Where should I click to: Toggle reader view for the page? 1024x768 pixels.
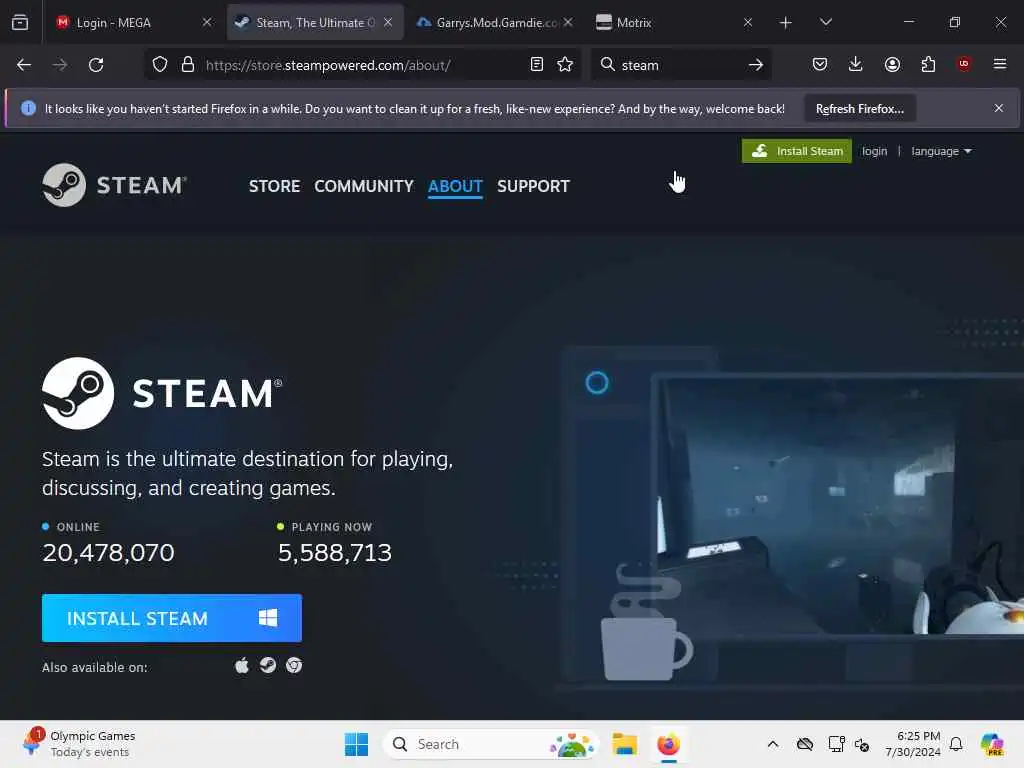point(537,65)
